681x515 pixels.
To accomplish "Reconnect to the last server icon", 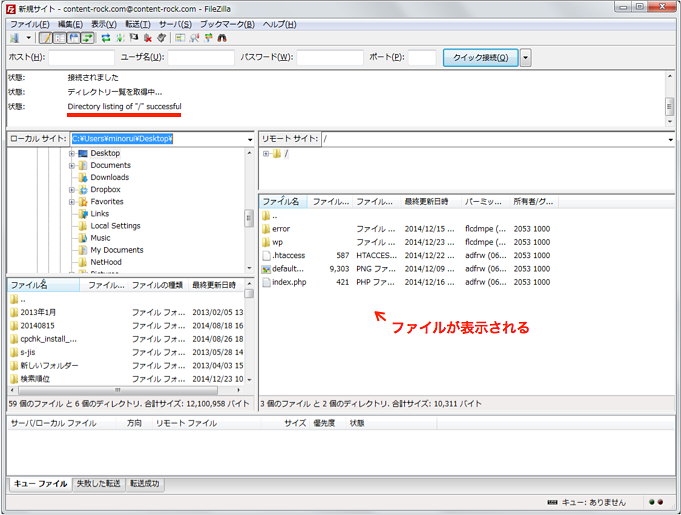I will click(162, 38).
